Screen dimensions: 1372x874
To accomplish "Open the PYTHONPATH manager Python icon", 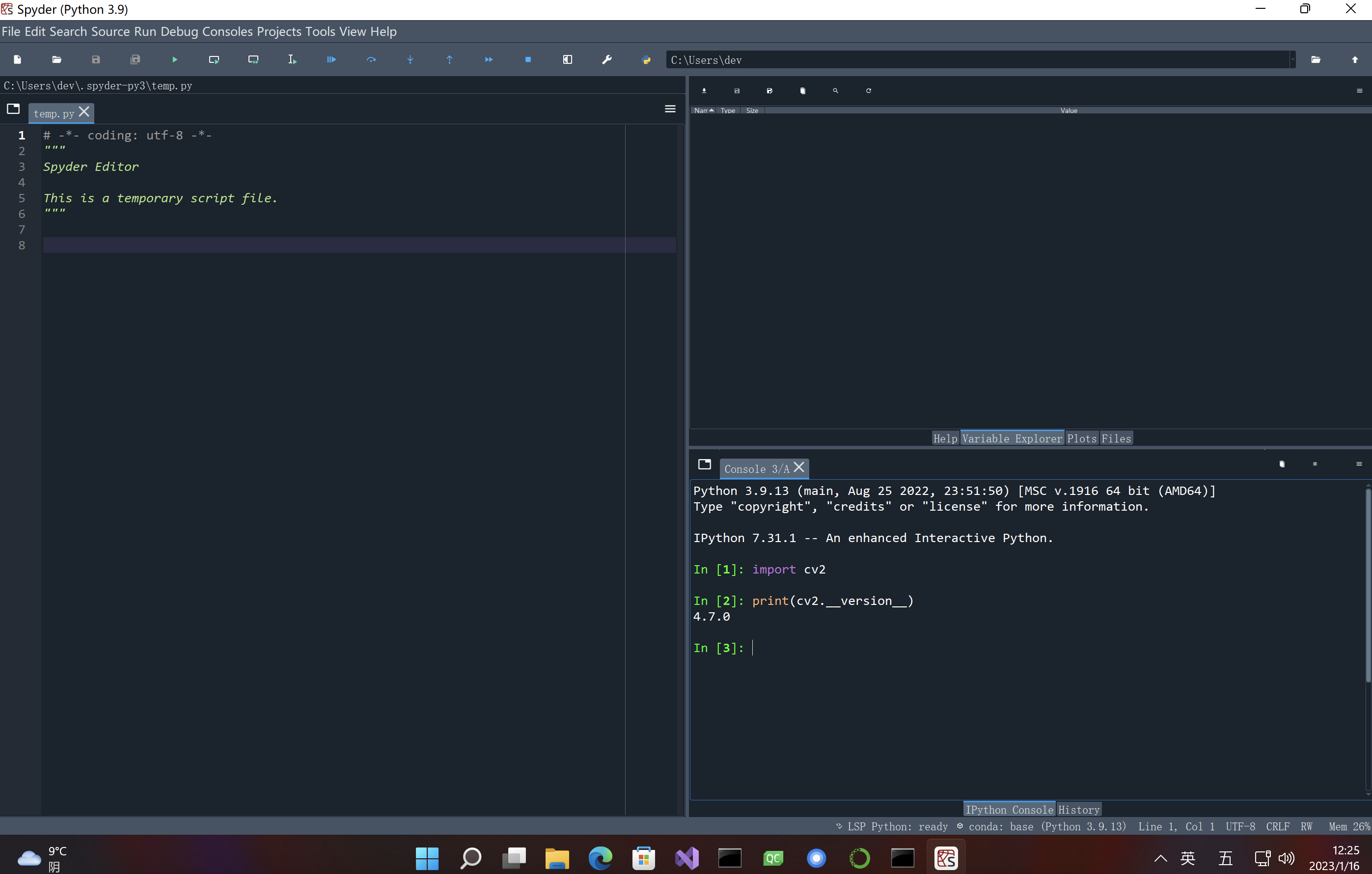I will tap(646, 60).
